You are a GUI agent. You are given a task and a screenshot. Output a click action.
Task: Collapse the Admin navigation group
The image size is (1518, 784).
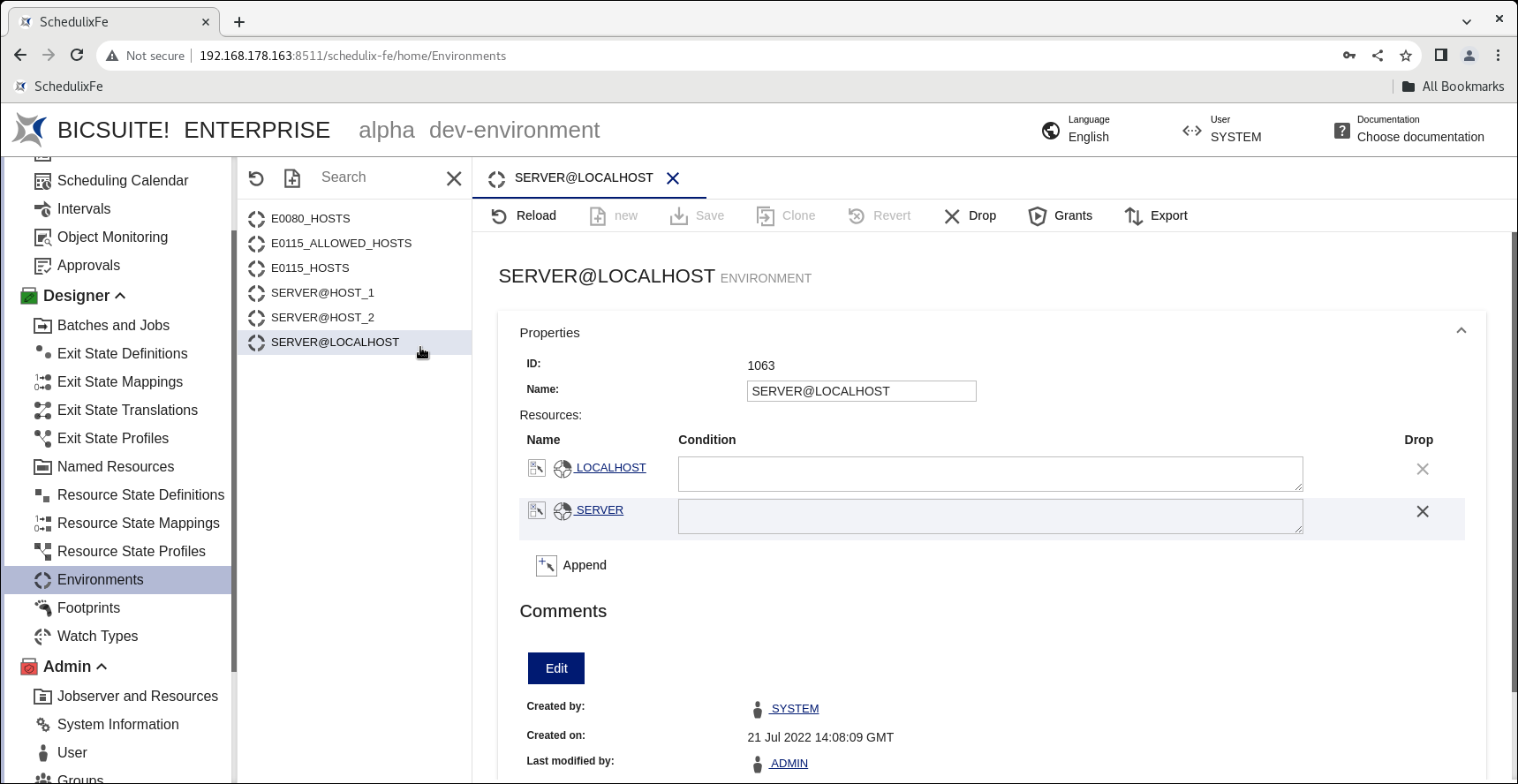(x=102, y=667)
